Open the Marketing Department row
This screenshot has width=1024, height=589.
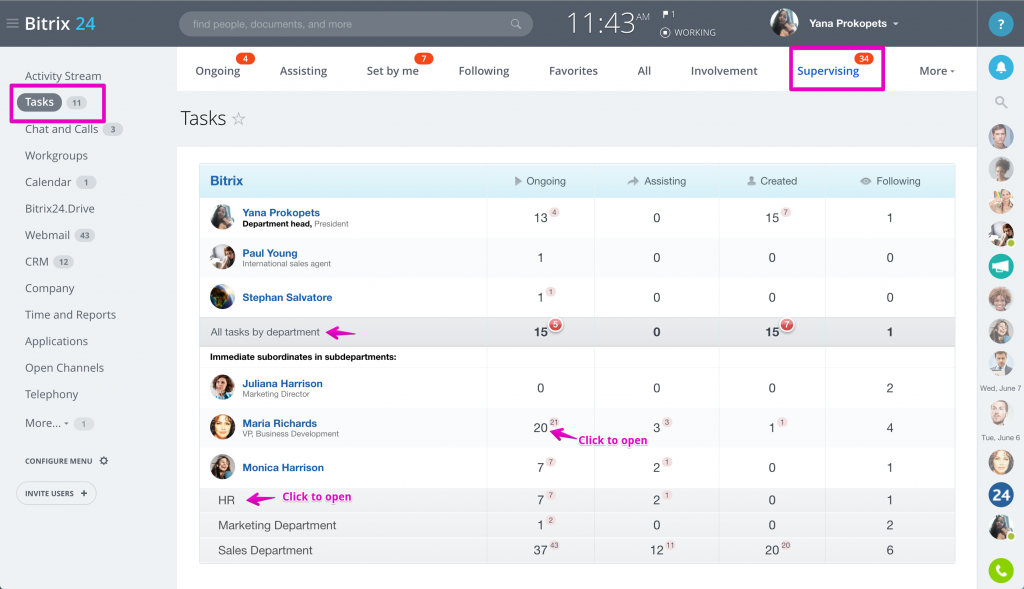tap(577, 525)
